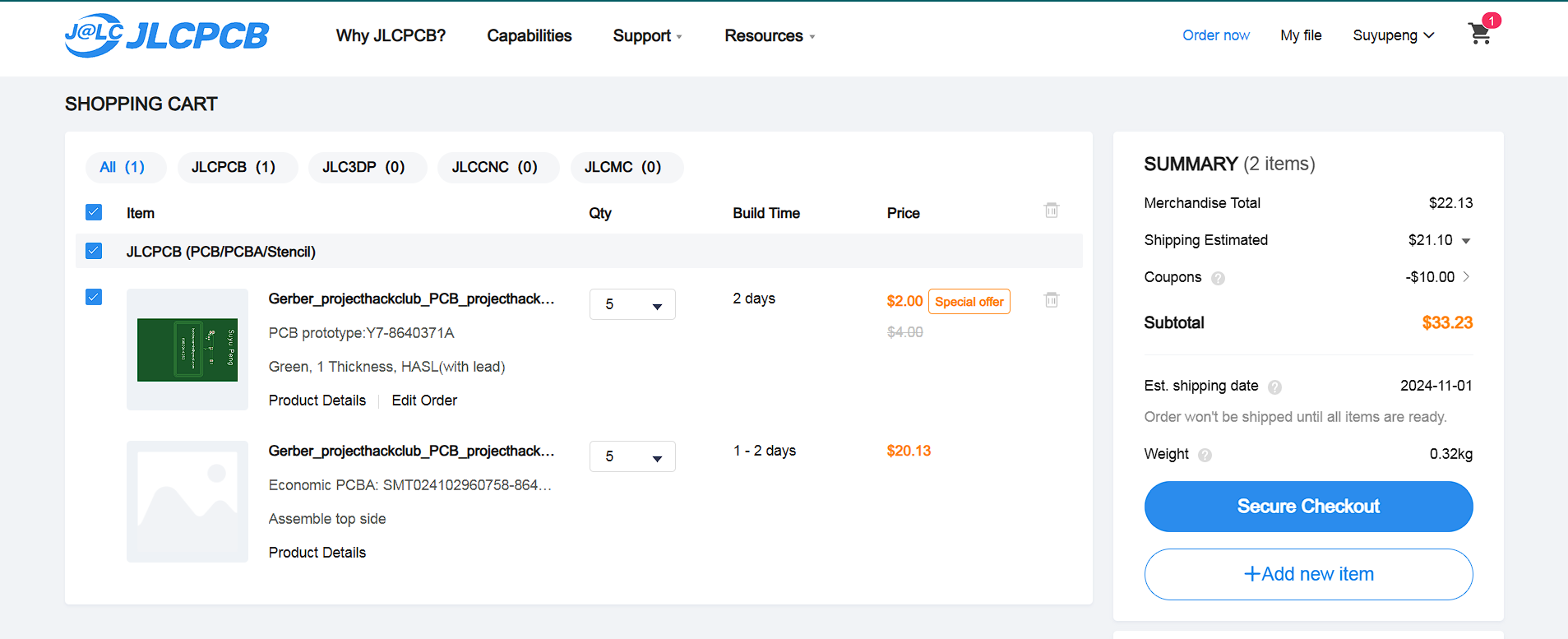Click the 2024-11-01 shipping date
Viewport: 1568px width, 639px height.
[x=1436, y=386]
